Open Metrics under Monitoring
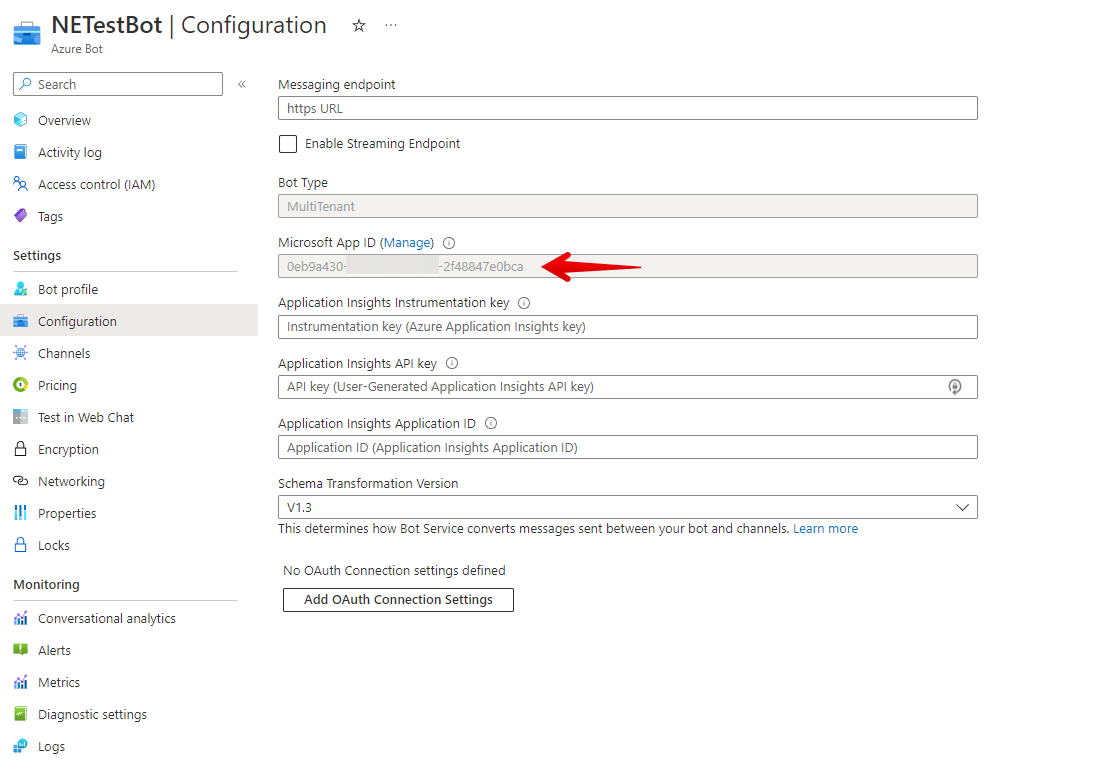The image size is (1094, 774). pyautogui.click(x=59, y=683)
